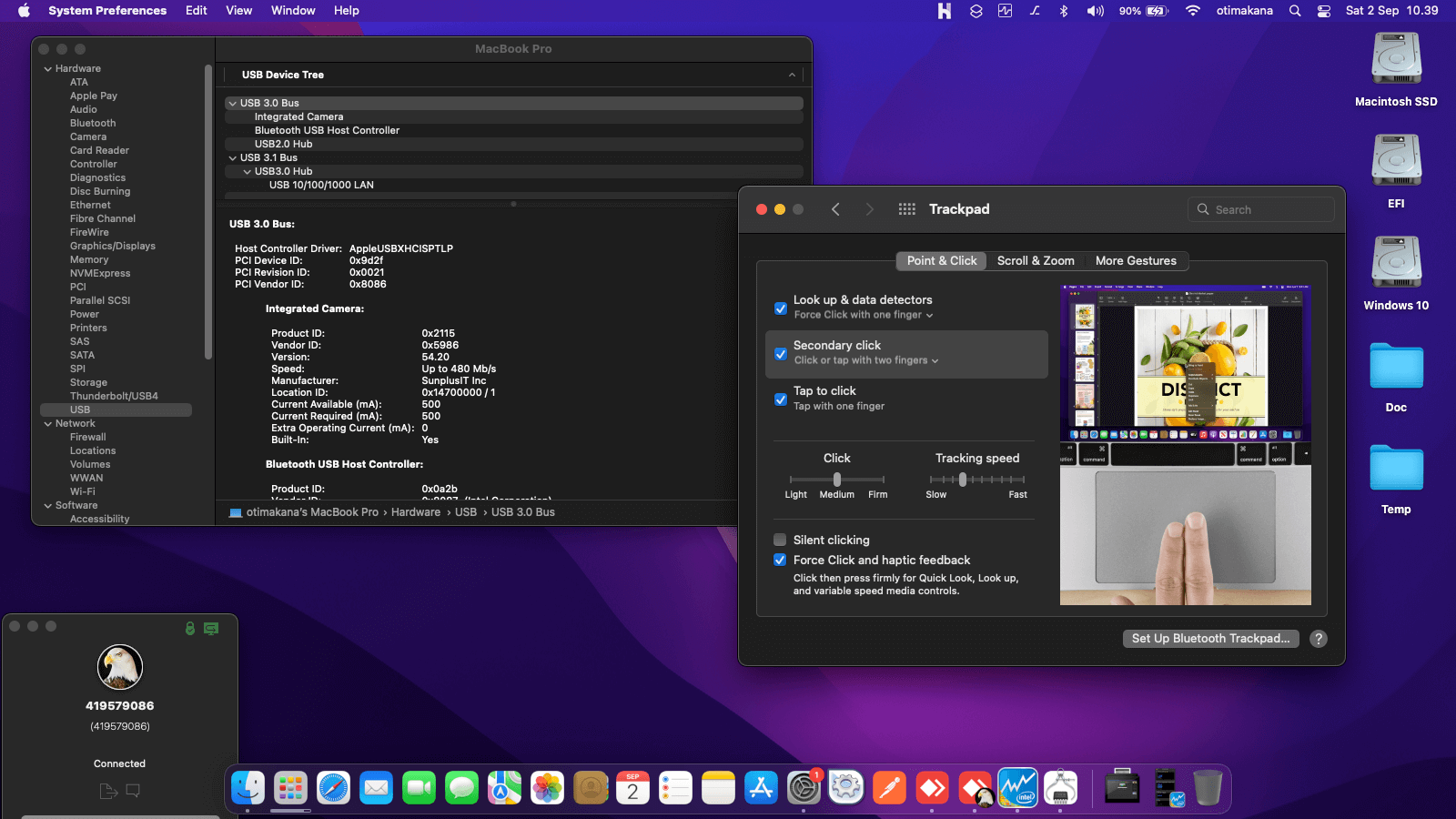Viewport: 1456px width, 819px height.
Task: Open Control Centre in menu bar
Action: click(1324, 11)
